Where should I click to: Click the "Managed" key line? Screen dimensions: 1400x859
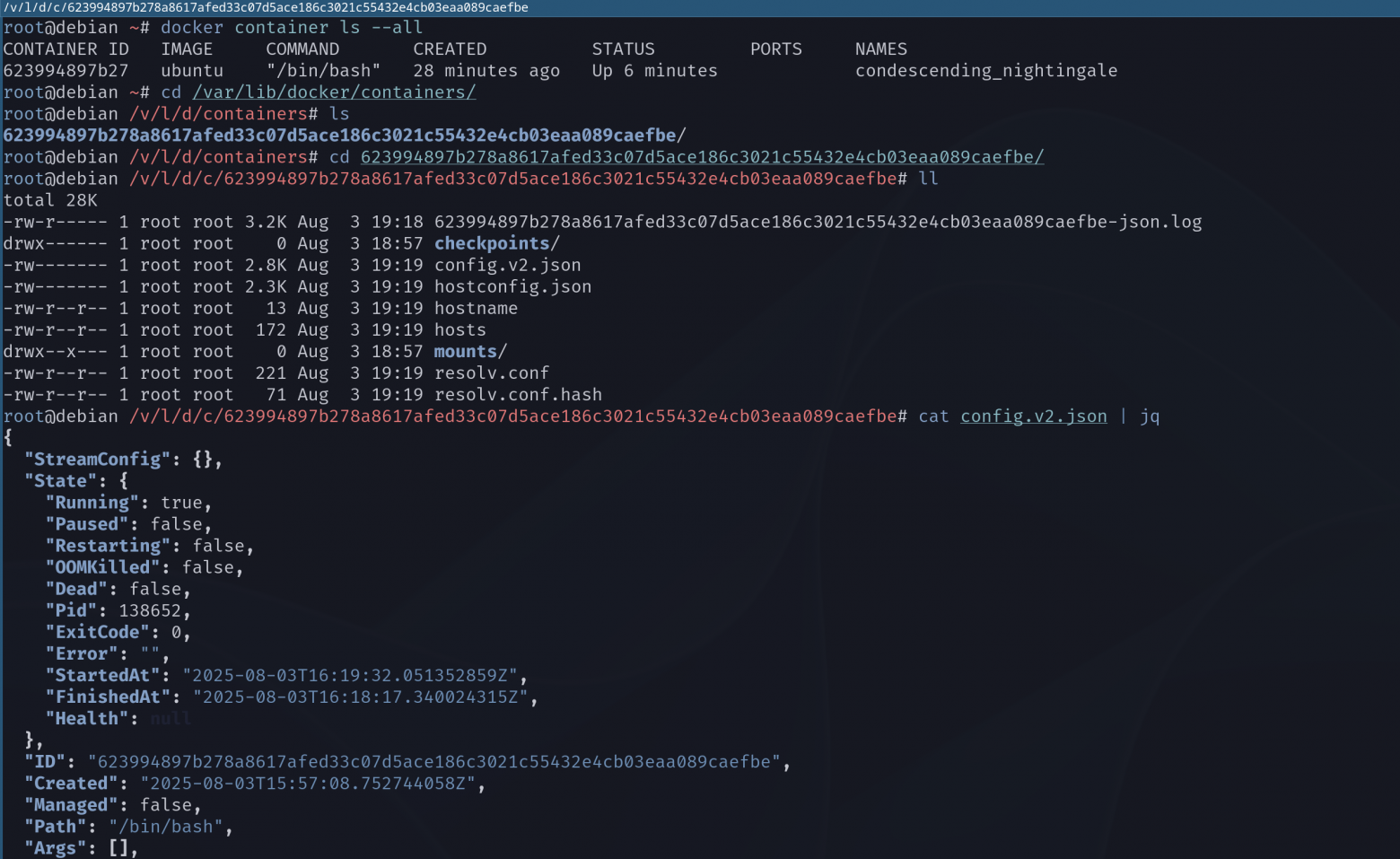tap(113, 803)
